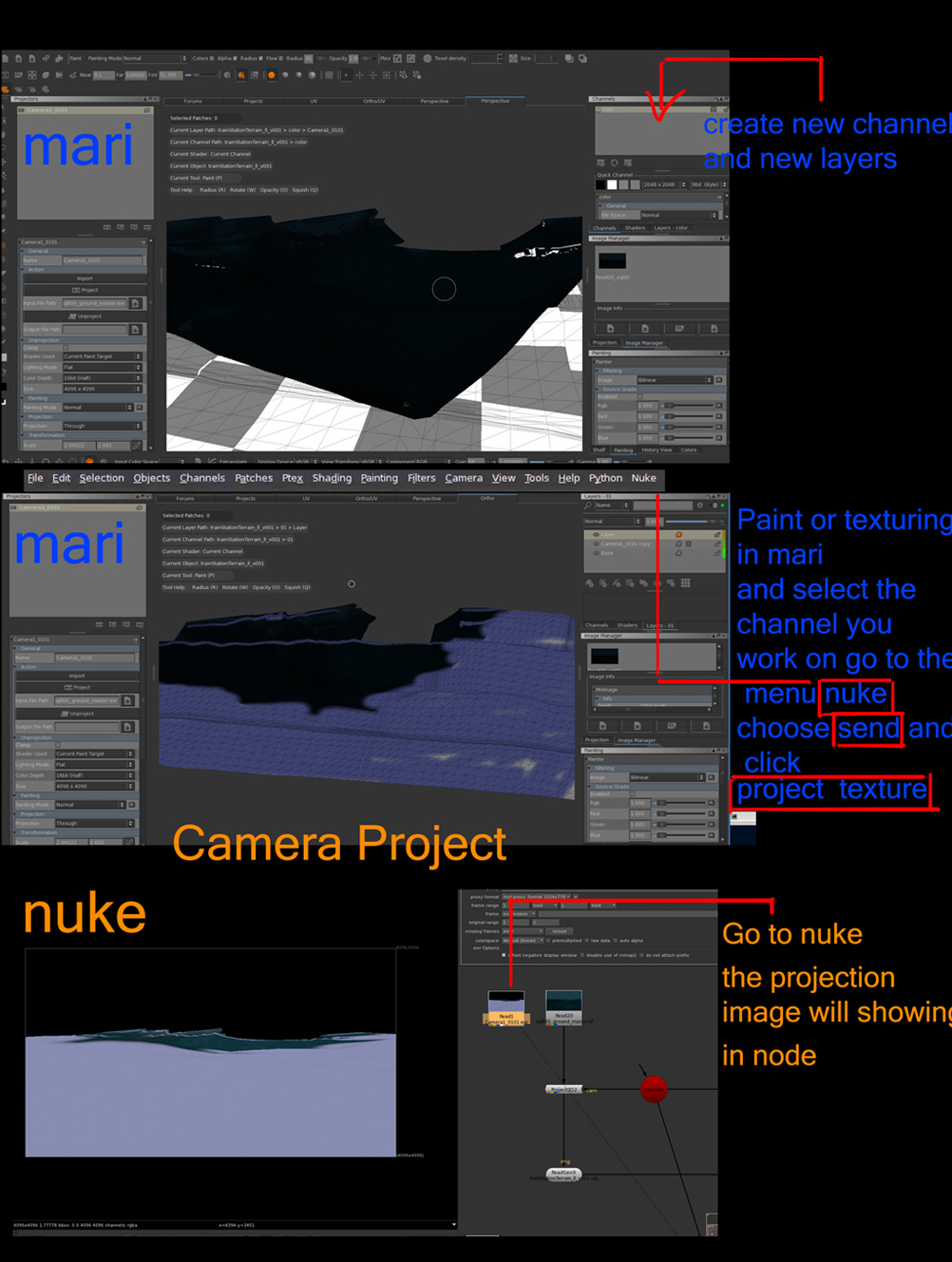Screen dimensions: 952x1262
Task: Toggle the premultiplied checkbox
Action: [548, 940]
